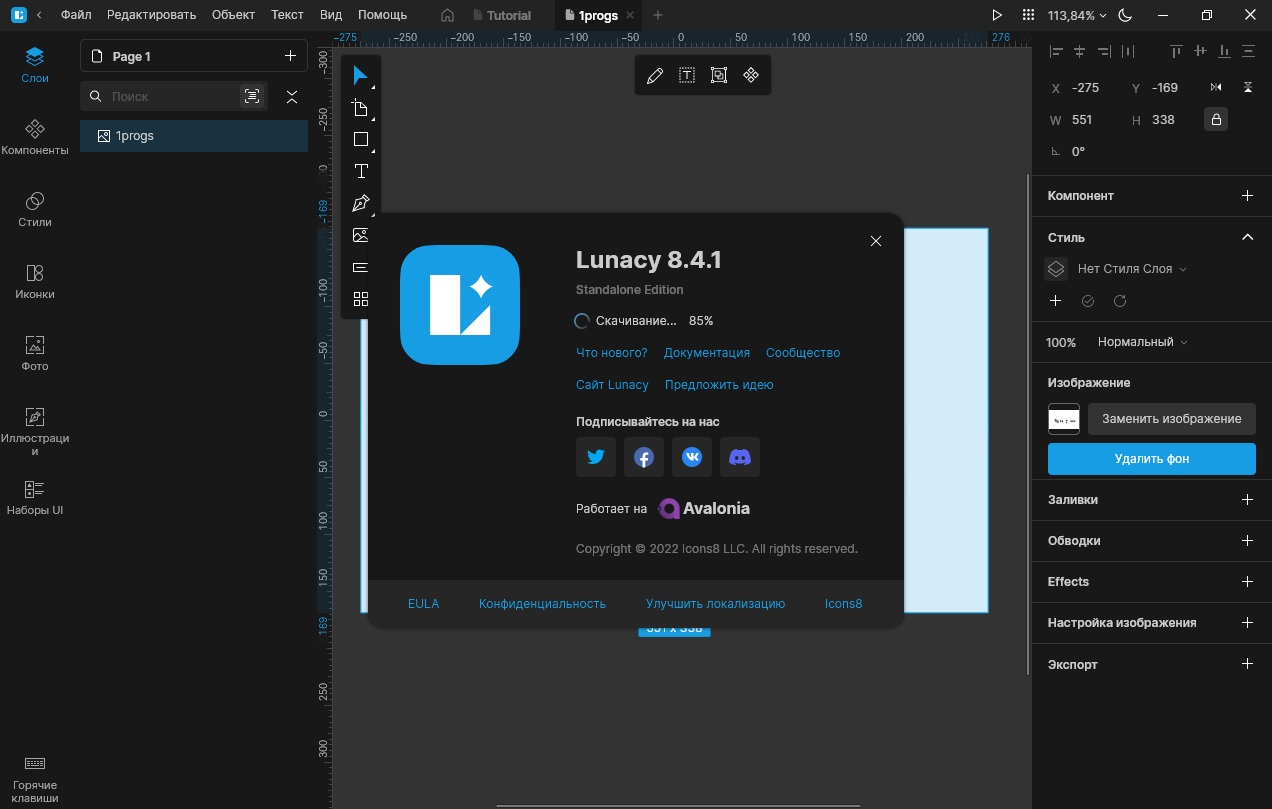This screenshot has height=809, width=1272.
Task: Select the Pen tool
Action: [361, 204]
